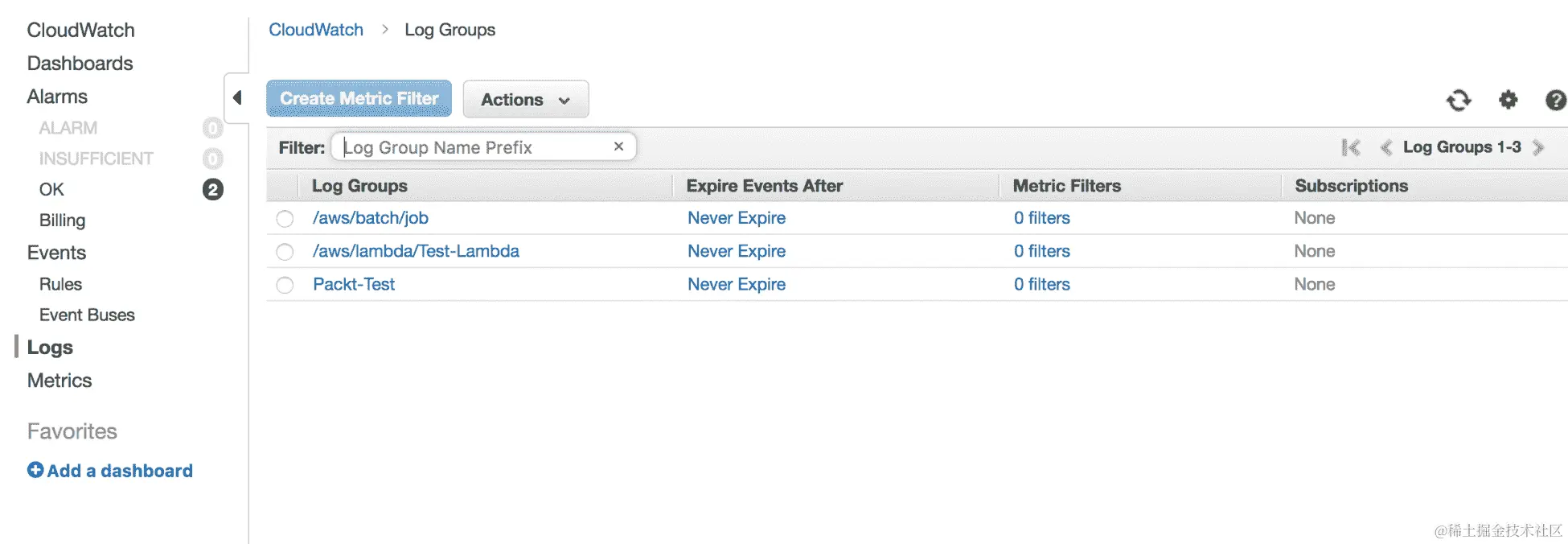Open the /aws/batch/job log group
1568x544 pixels.
pyautogui.click(x=371, y=218)
